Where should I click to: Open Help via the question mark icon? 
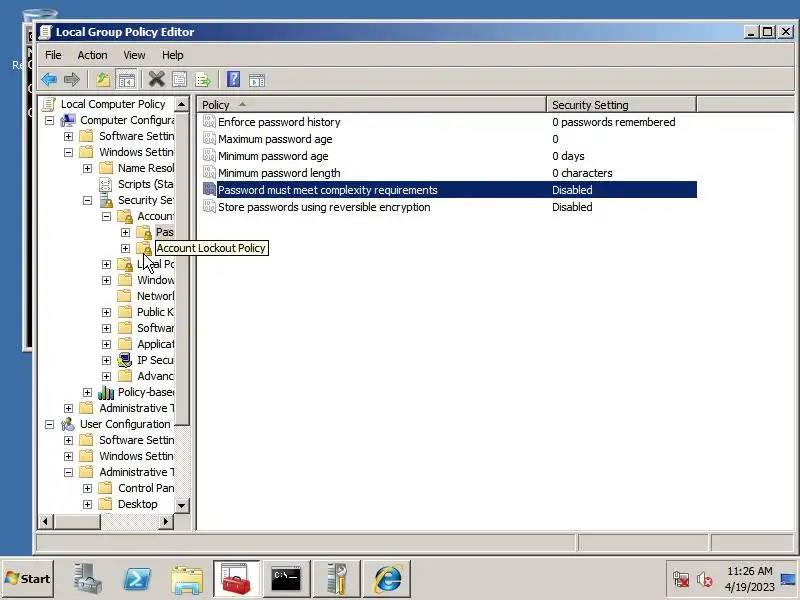point(233,80)
